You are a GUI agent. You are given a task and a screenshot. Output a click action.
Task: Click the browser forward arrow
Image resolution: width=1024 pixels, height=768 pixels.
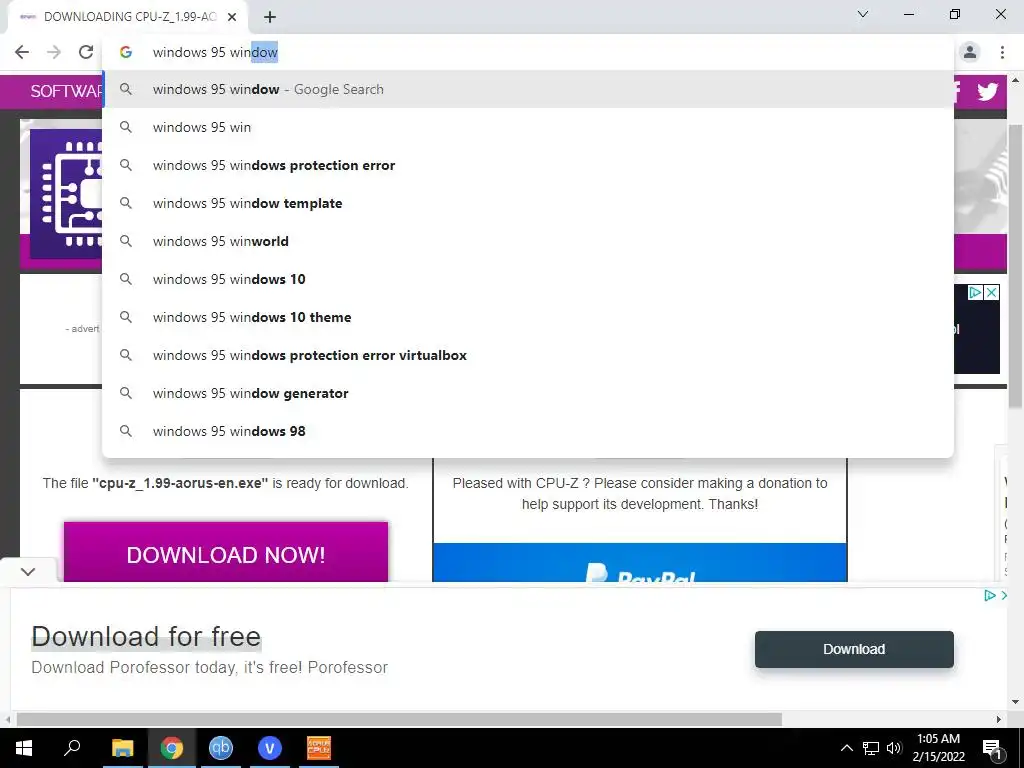click(54, 52)
